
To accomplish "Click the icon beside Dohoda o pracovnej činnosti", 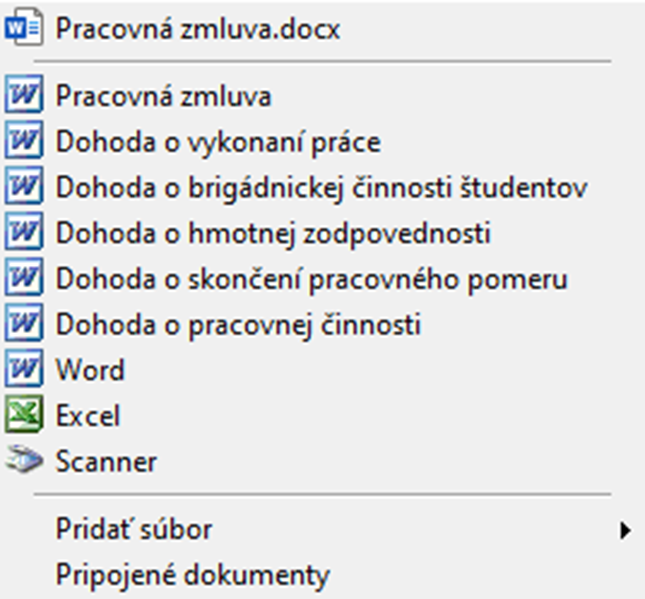I will click(x=23, y=323).
